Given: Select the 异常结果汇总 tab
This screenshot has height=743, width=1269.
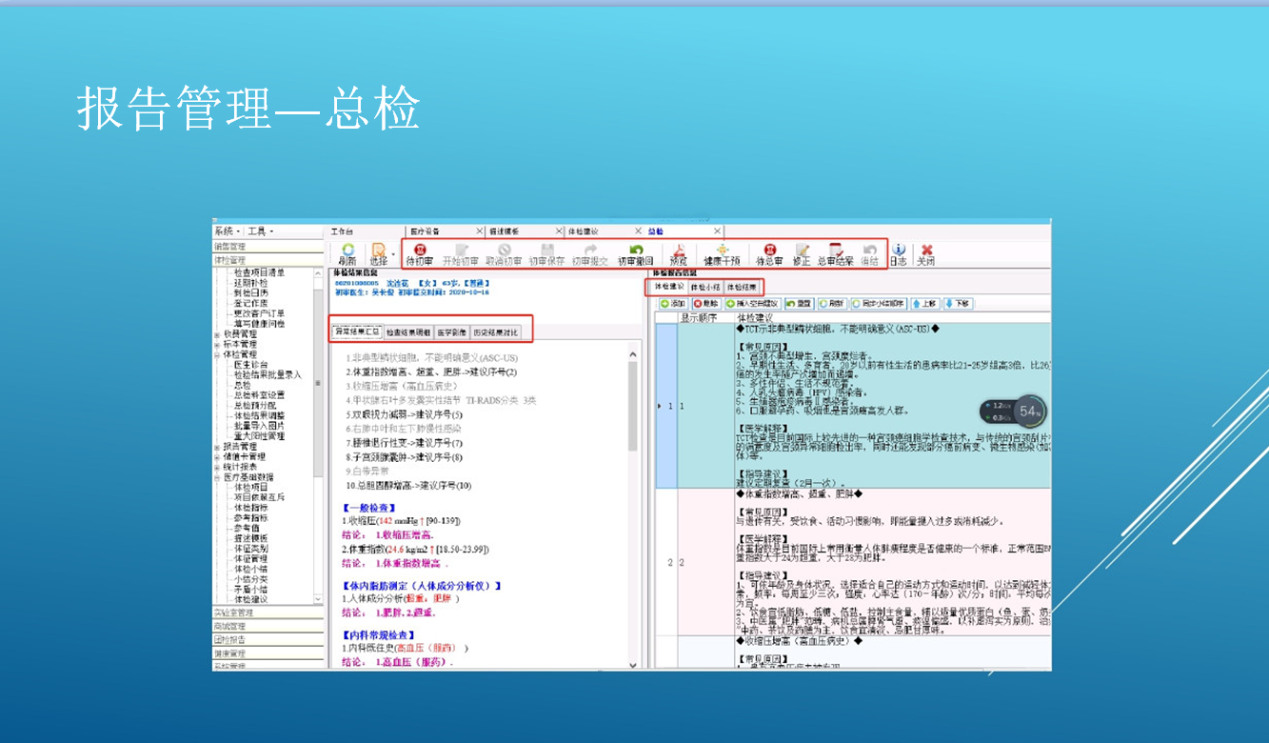Looking at the screenshot, I should [357, 332].
